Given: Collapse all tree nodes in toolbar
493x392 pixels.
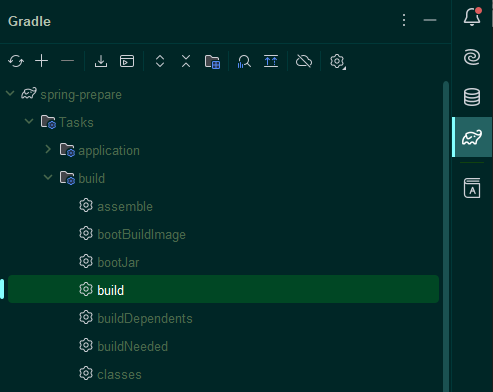Looking at the screenshot, I should (x=186, y=61).
